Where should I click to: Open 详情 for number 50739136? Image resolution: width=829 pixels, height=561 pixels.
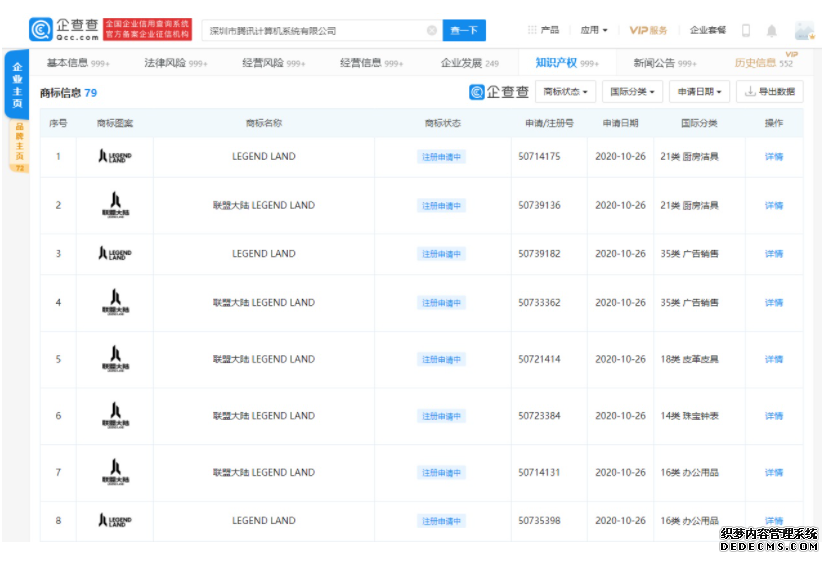pos(773,205)
